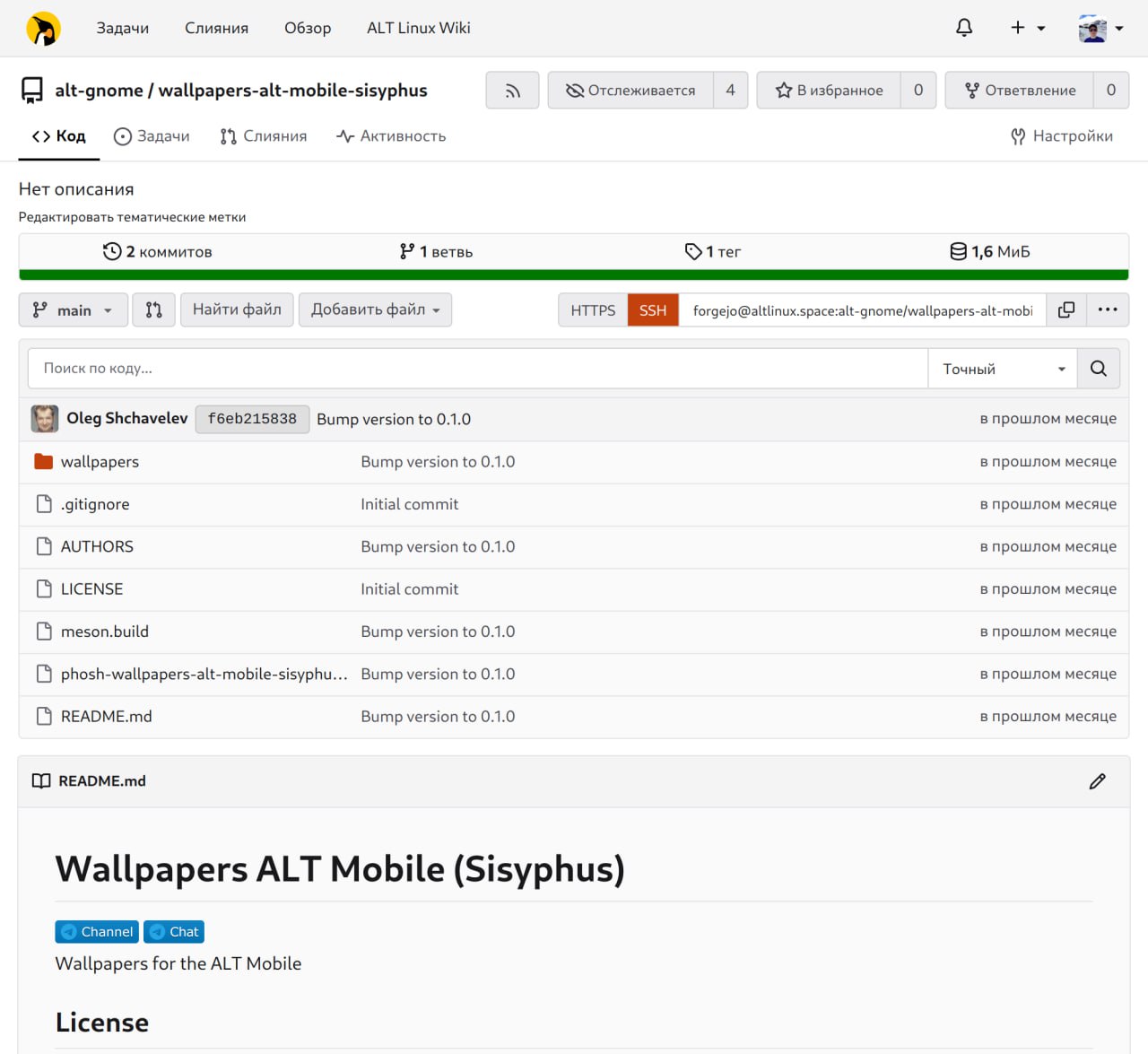The image size is (1148, 1054).
Task: Switch to the Активность tab
Action: [x=391, y=136]
